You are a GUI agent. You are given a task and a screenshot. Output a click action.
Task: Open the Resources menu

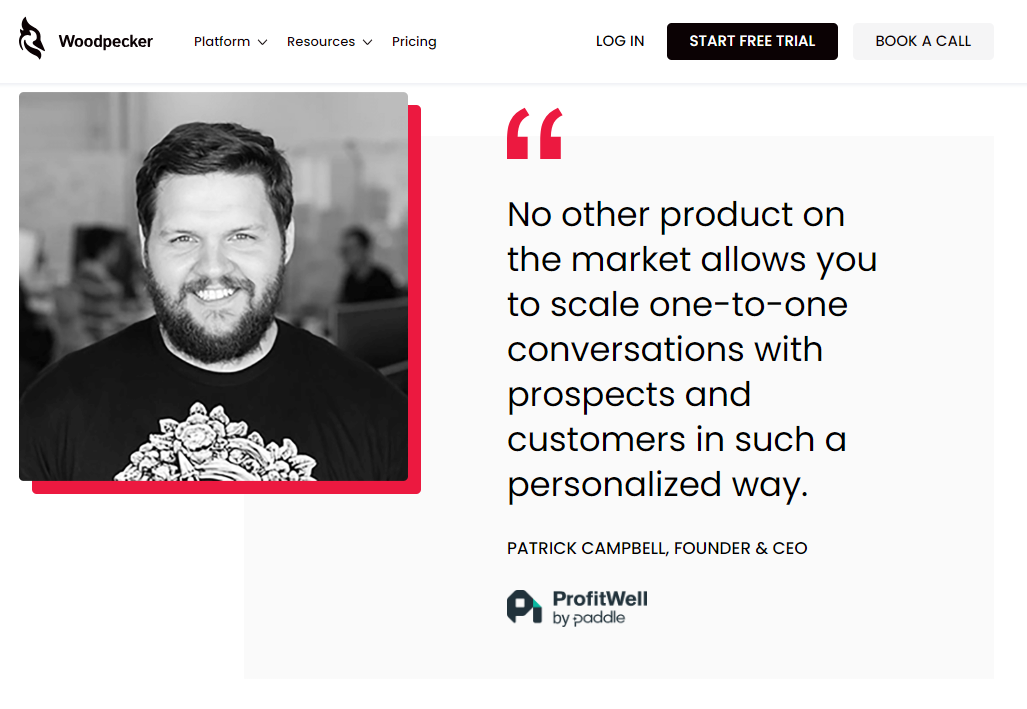[320, 42]
